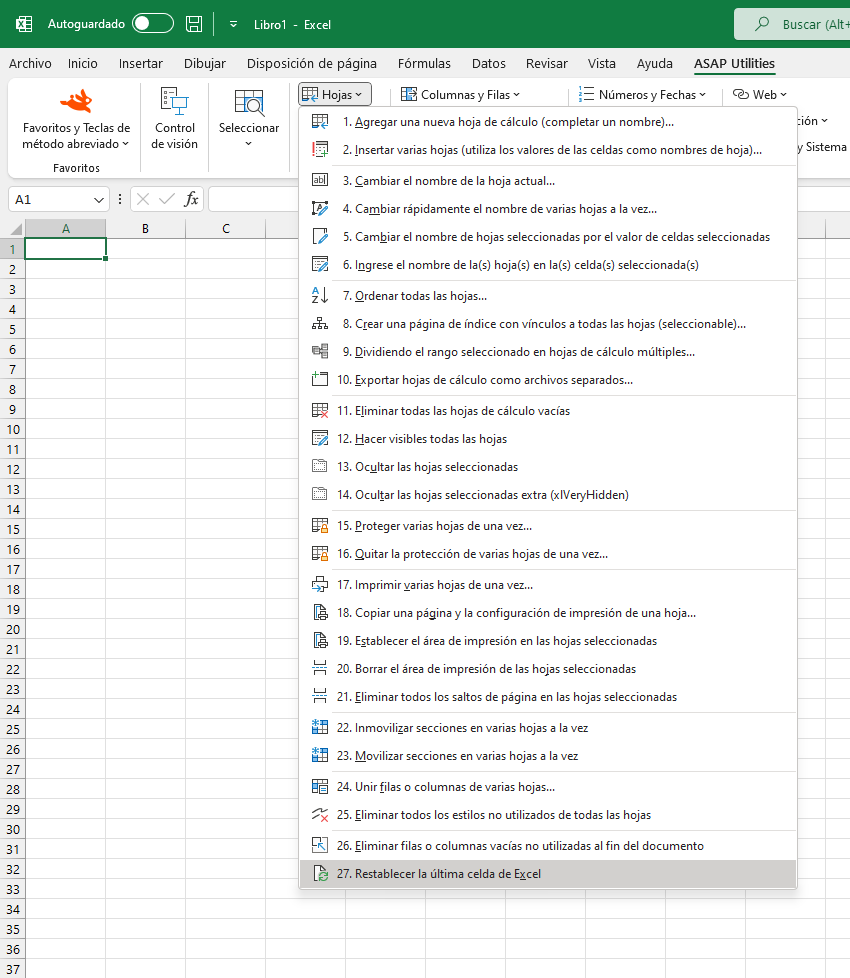This screenshot has width=850, height=978.
Task: Click the 'Restablecer la última celda' icon
Action: (320, 873)
